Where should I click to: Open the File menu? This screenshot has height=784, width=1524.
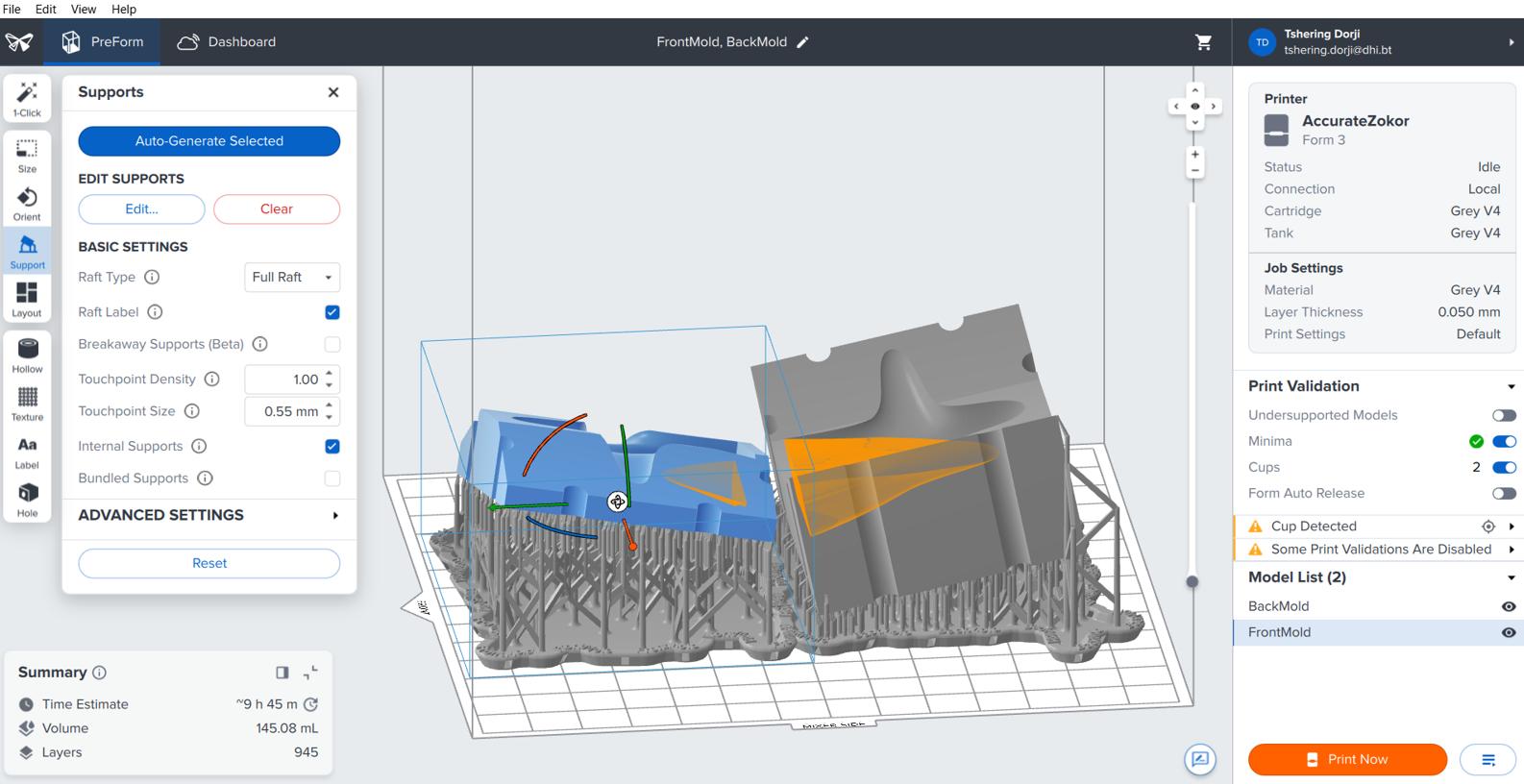pyautogui.click(x=12, y=9)
